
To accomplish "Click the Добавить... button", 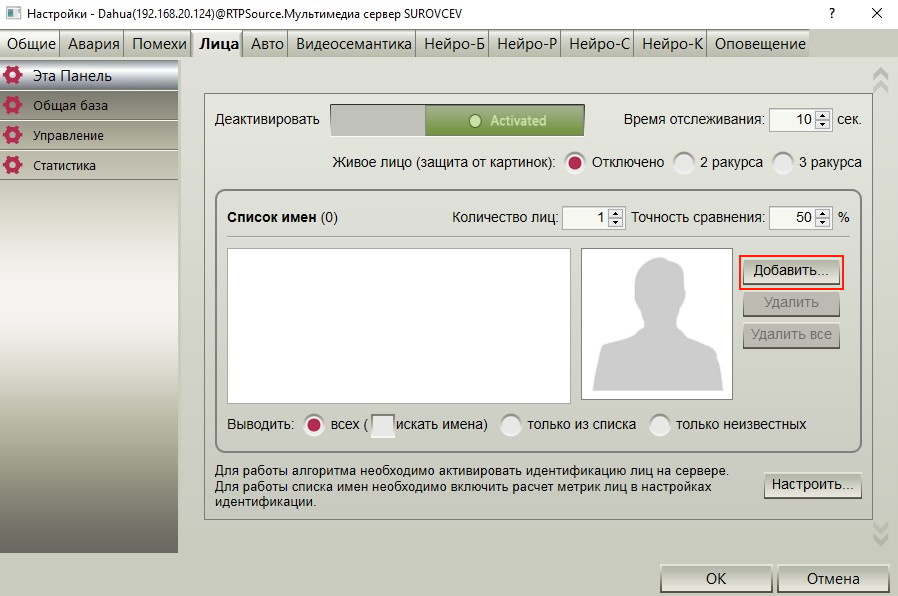I will (x=791, y=271).
